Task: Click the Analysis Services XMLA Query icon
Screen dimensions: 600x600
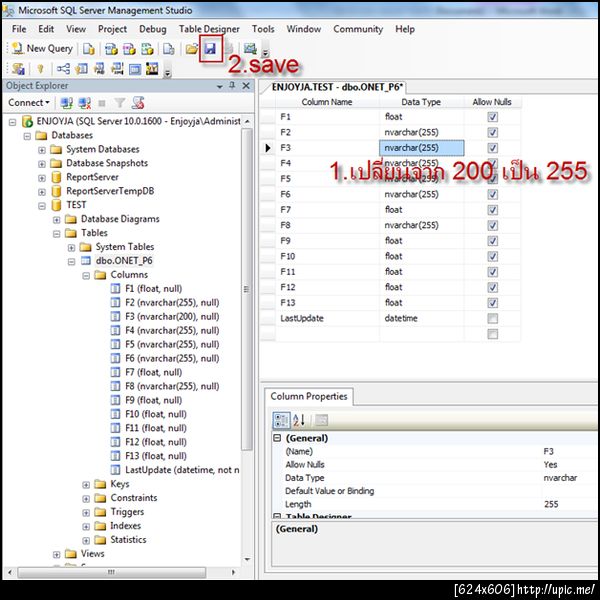Action: (x=148, y=49)
